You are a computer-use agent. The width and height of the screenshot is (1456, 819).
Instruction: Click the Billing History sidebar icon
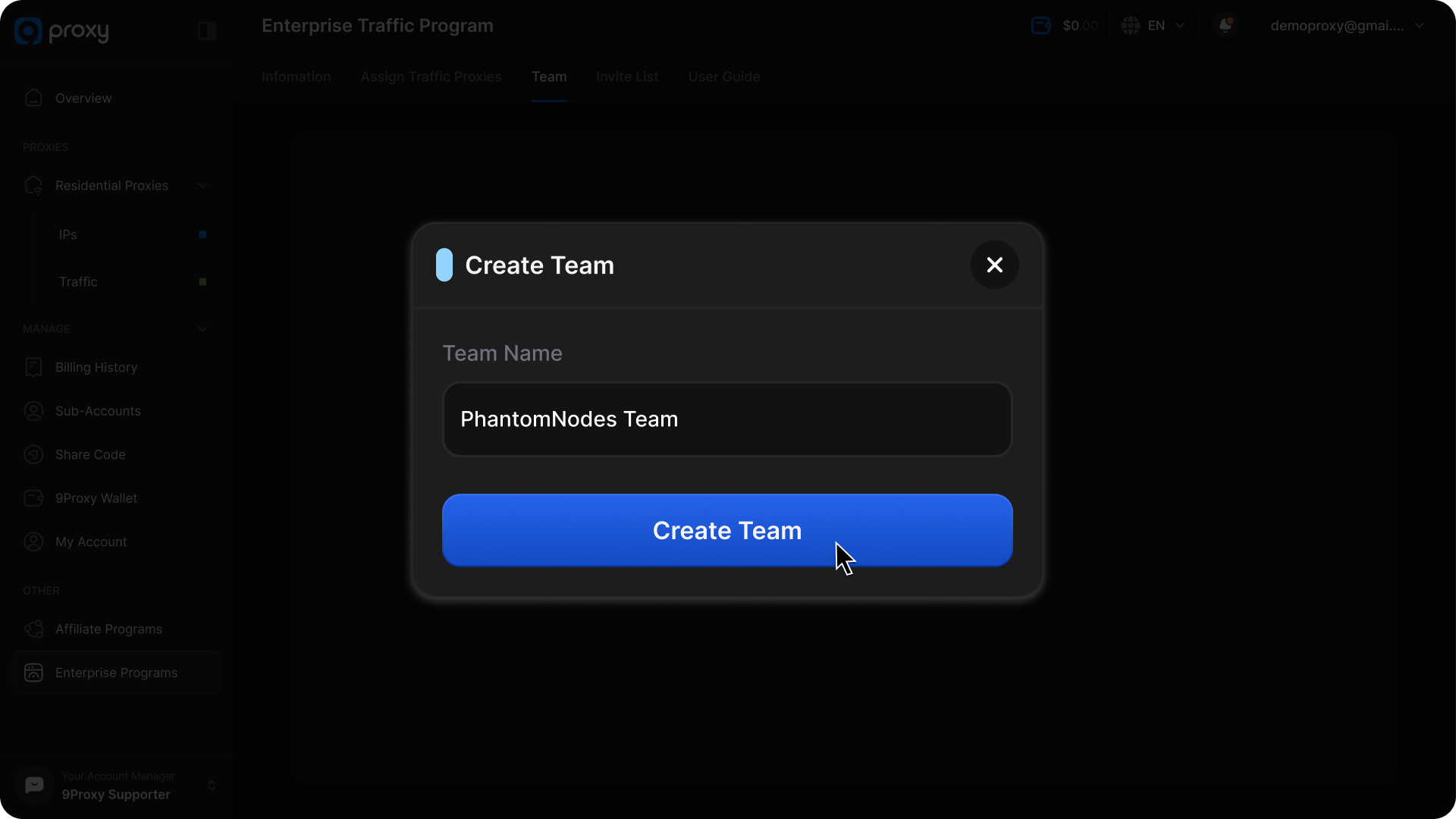pos(33,367)
